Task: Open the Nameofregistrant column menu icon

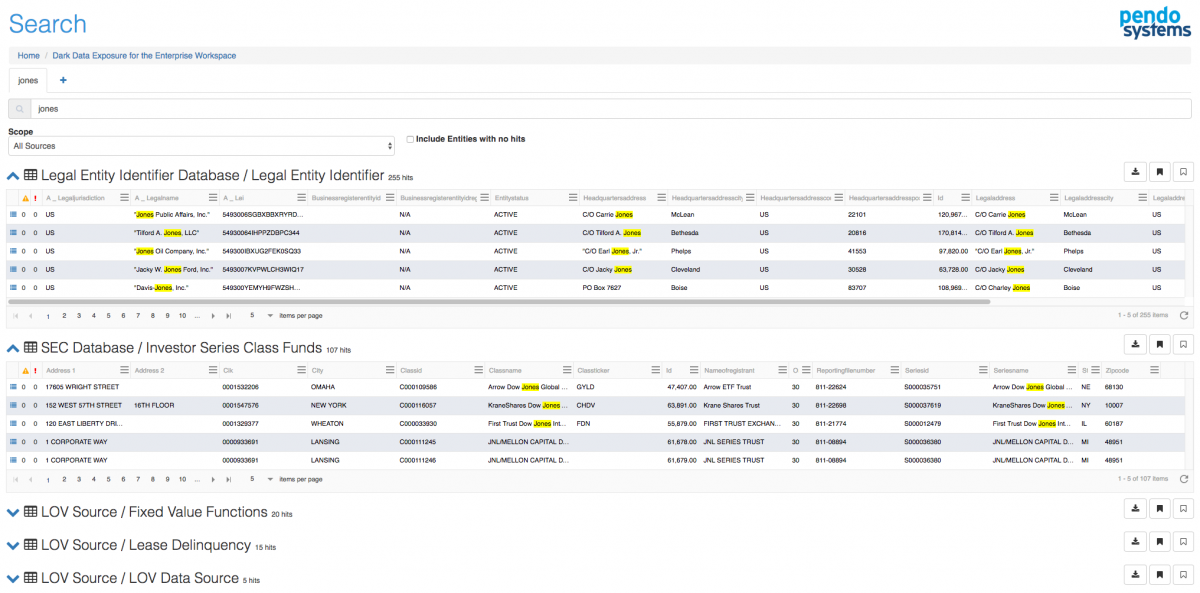Action: coord(782,370)
